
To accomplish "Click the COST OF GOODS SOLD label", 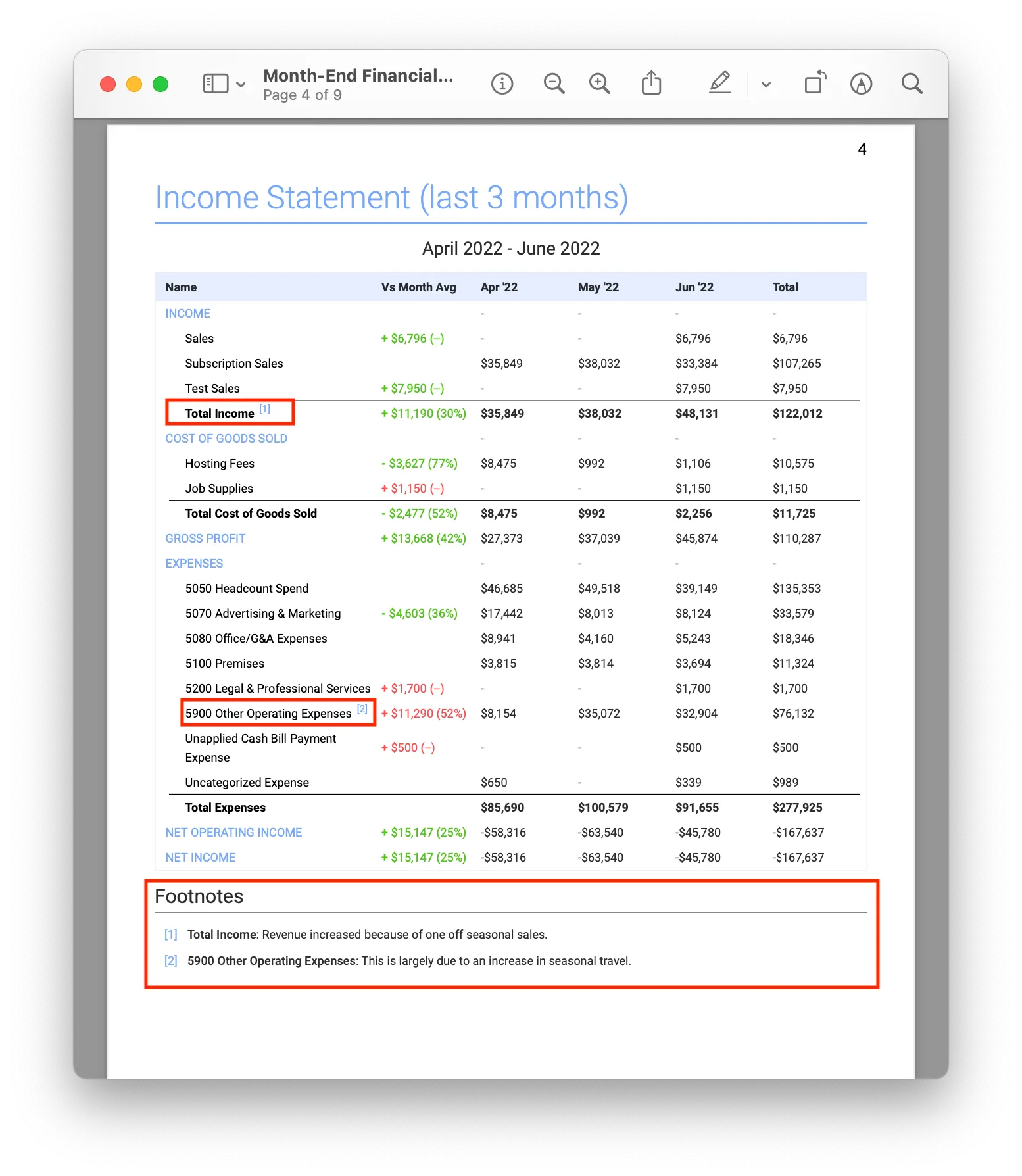I will [x=226, y=439].
